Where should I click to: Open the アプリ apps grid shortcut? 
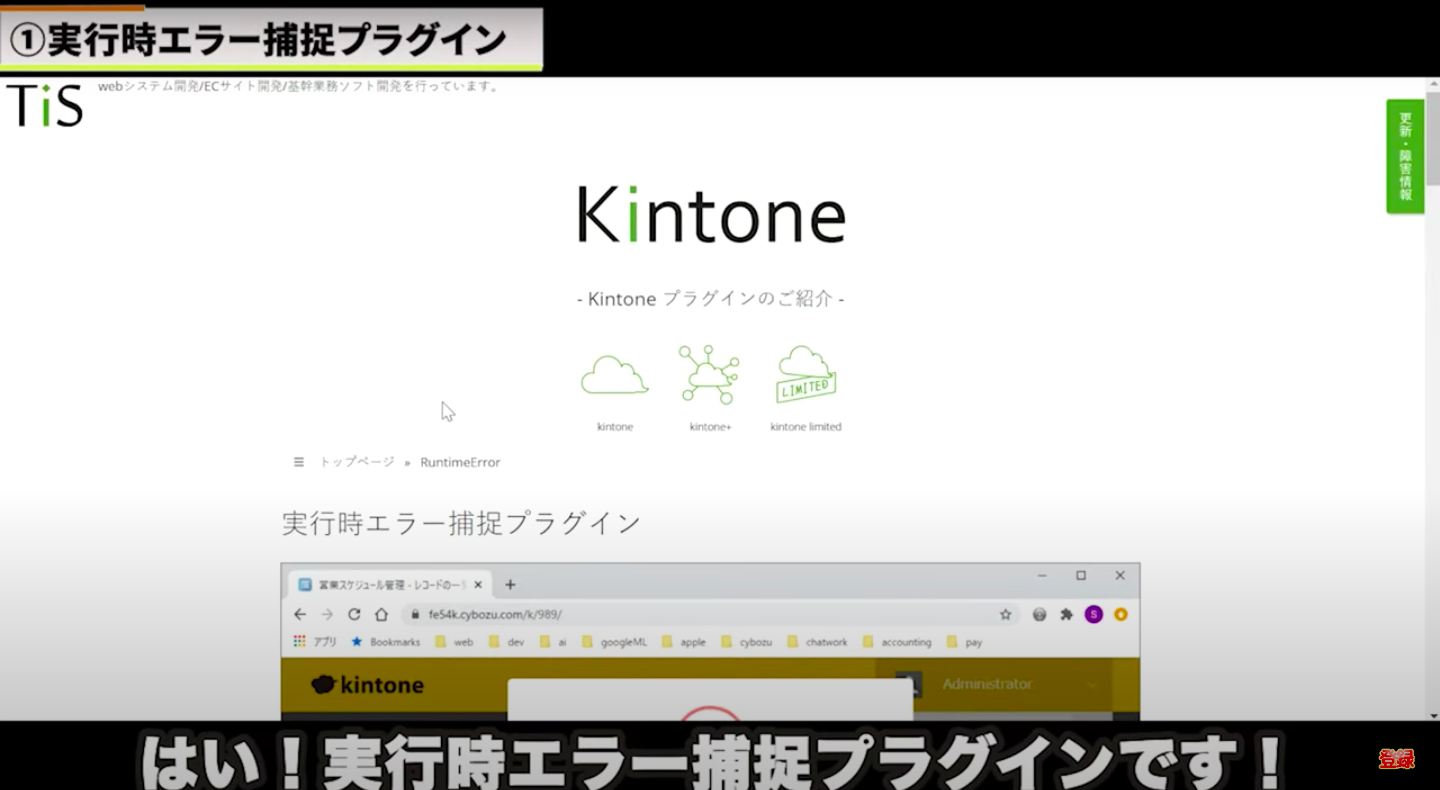tap(315, 642)
